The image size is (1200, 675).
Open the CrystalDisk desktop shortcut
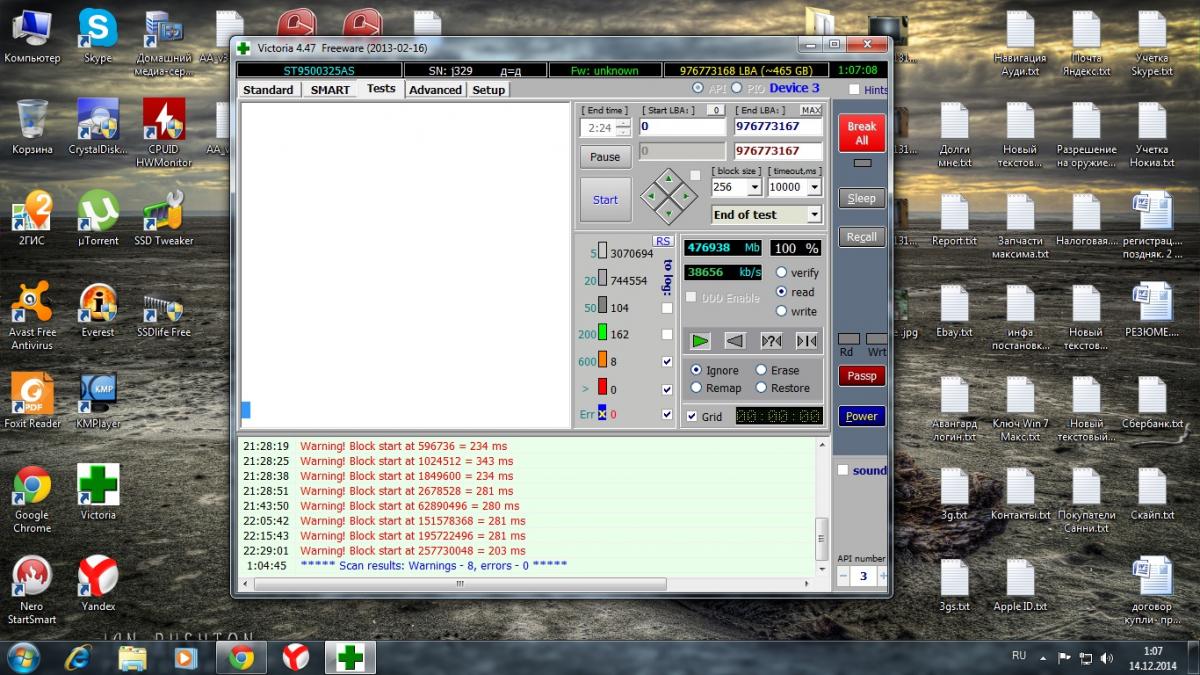click(98, 126)
